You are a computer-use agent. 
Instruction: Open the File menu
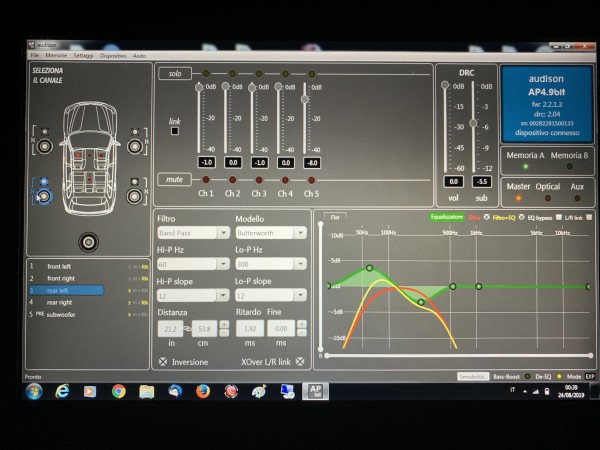tap(35, 55)
